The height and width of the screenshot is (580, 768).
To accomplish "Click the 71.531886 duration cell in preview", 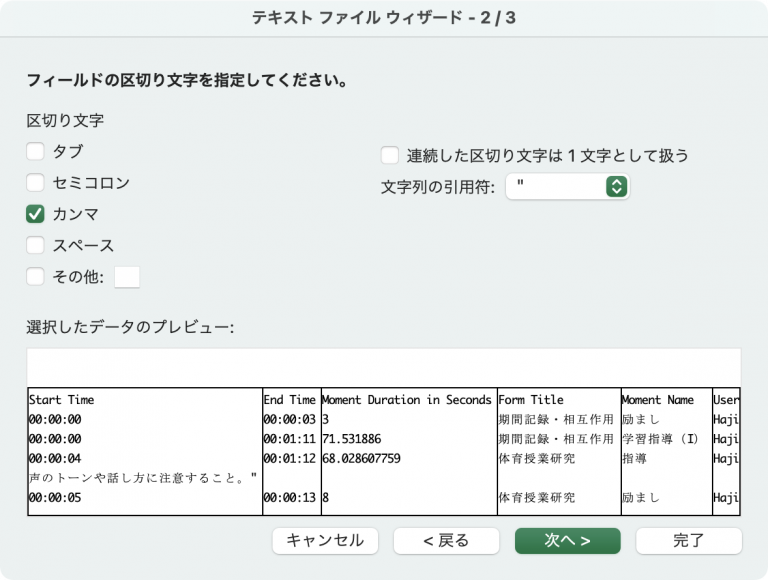I will click(352, 439).
